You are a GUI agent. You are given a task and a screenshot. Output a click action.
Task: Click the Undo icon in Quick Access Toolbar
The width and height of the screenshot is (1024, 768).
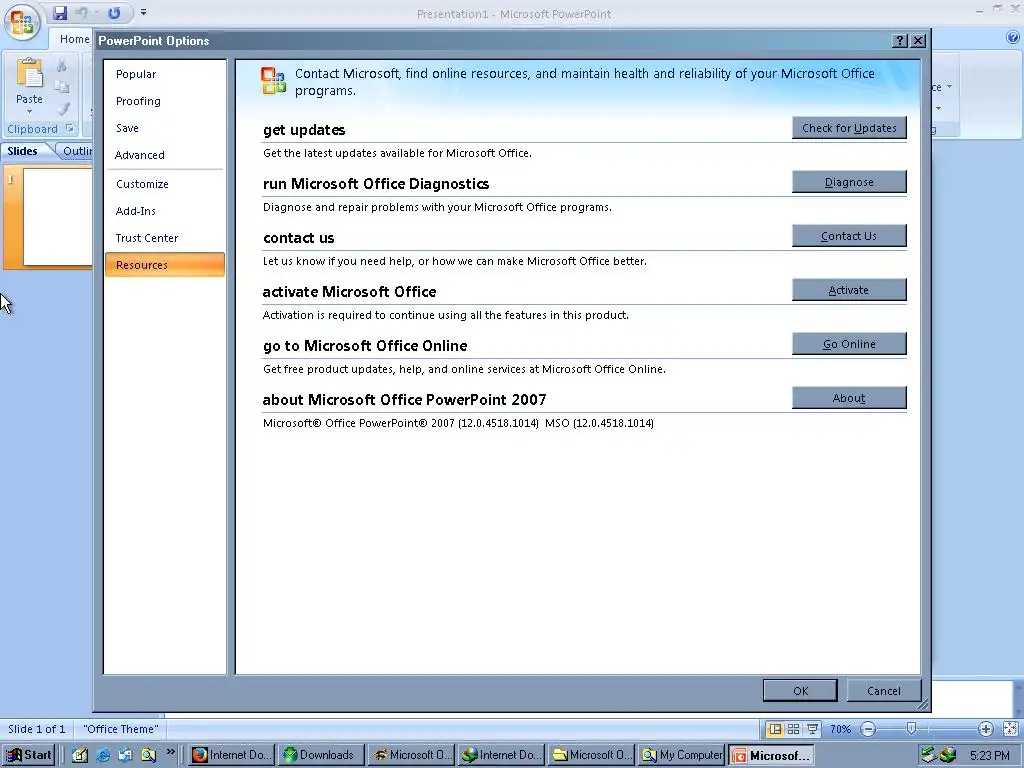82,12
